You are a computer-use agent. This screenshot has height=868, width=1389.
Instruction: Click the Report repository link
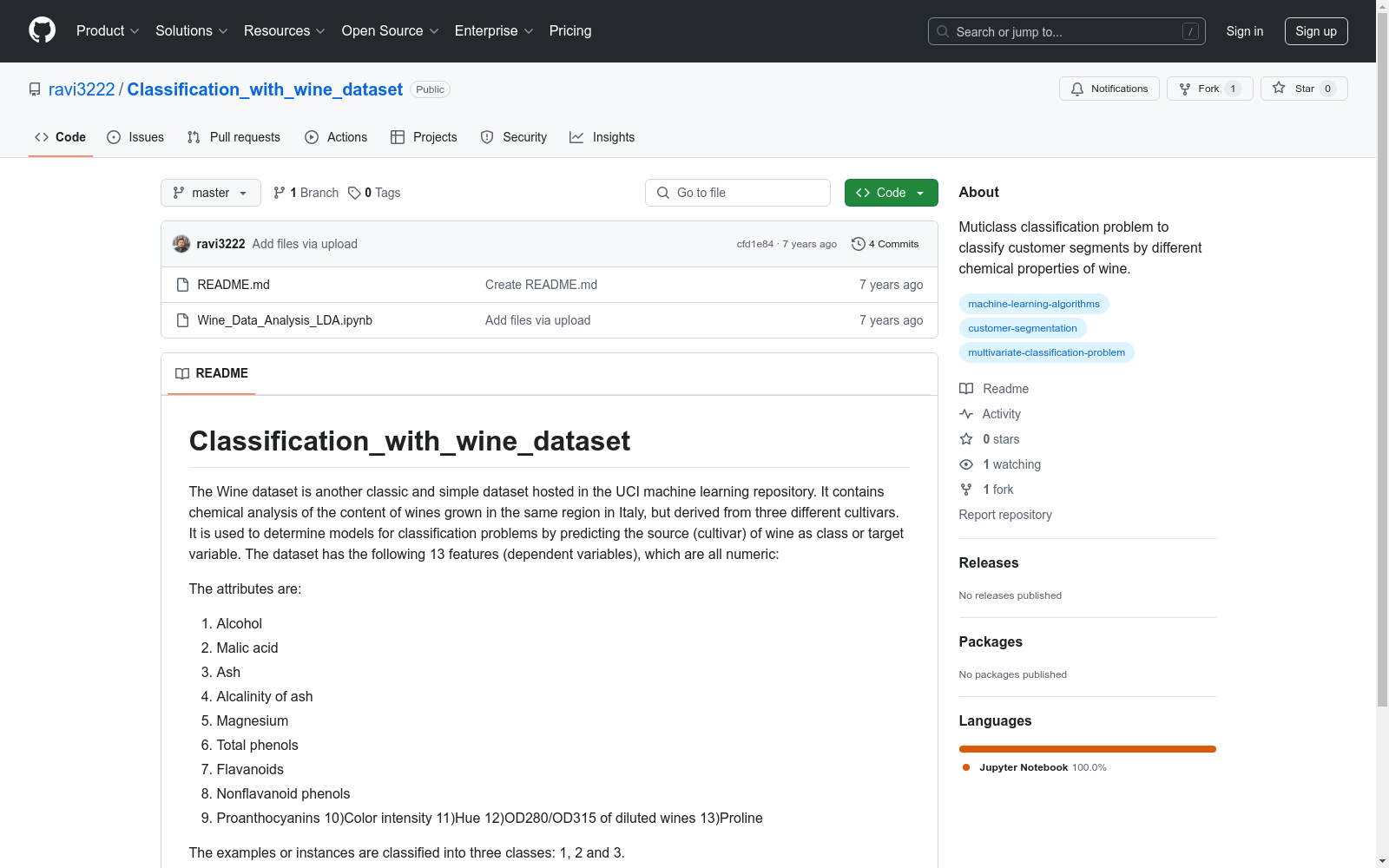tap(1005, 515)
